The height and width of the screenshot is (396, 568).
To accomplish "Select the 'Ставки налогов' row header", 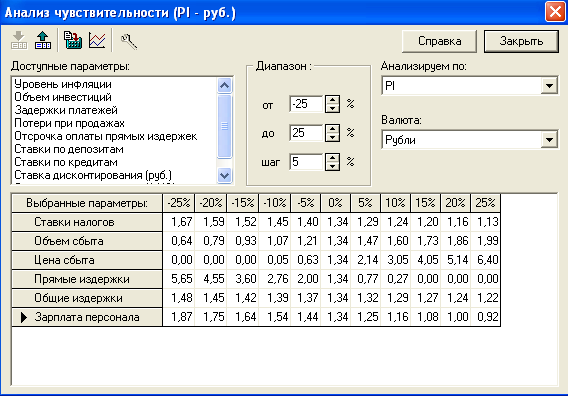I will point(87,222).
